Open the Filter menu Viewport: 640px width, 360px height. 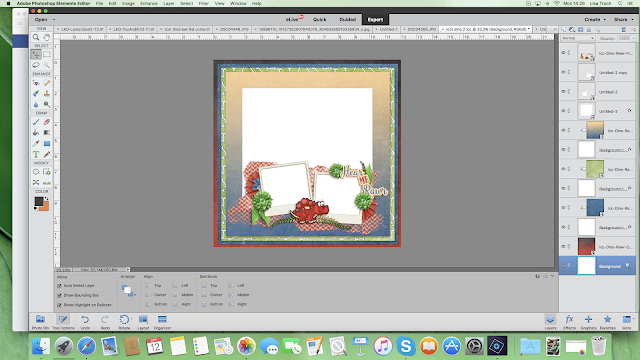click(203, 3)
